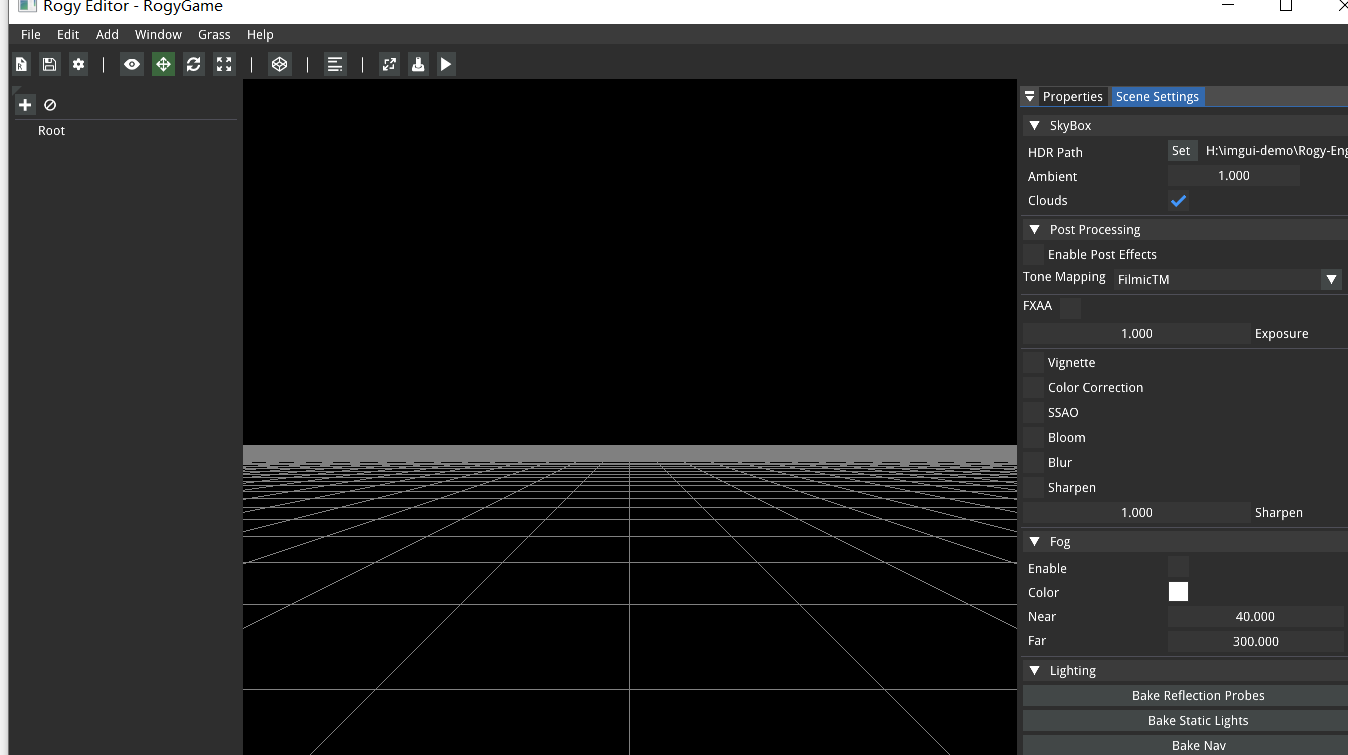Image resolution: width=1348 pixels, height=755 pixels.
Task: Enable the Blur checkbox
Action: click(x=1033, y=462)
